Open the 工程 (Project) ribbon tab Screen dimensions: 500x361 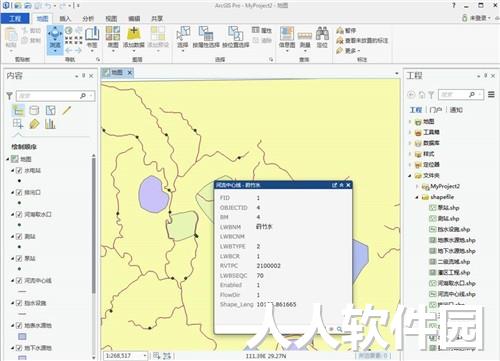click(x=15, y=18)
